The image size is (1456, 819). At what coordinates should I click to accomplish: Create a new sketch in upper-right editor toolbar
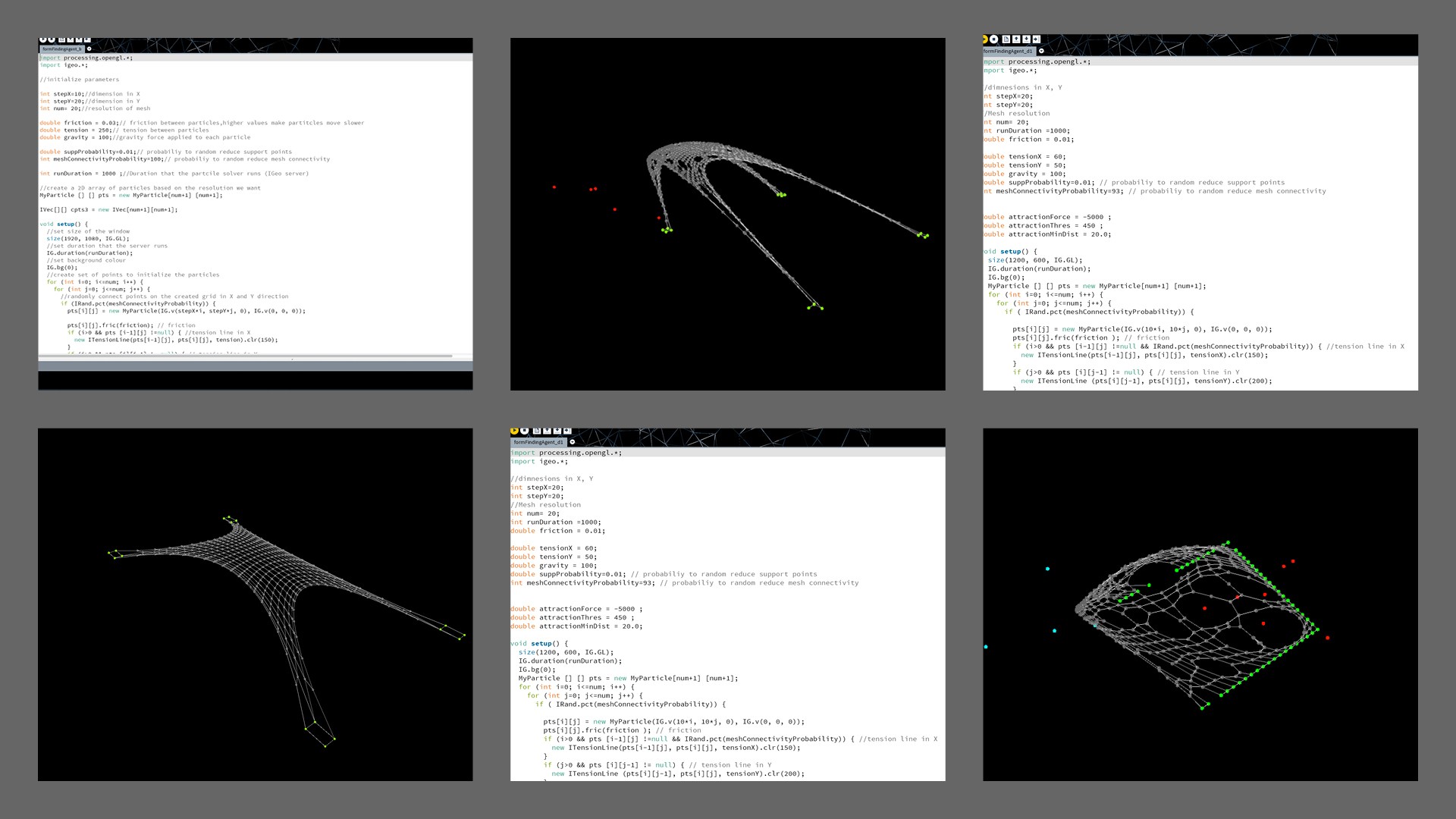tap(1006, 39)
